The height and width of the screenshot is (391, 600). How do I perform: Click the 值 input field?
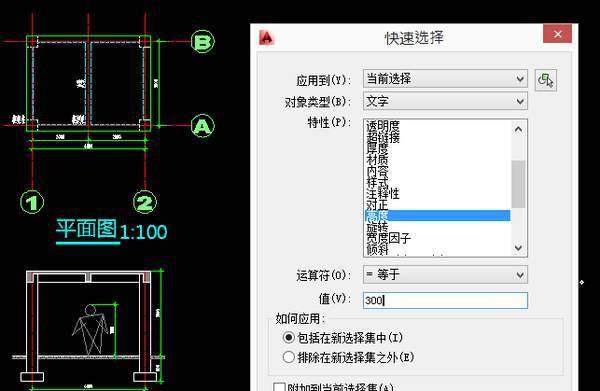pos(445,300)
